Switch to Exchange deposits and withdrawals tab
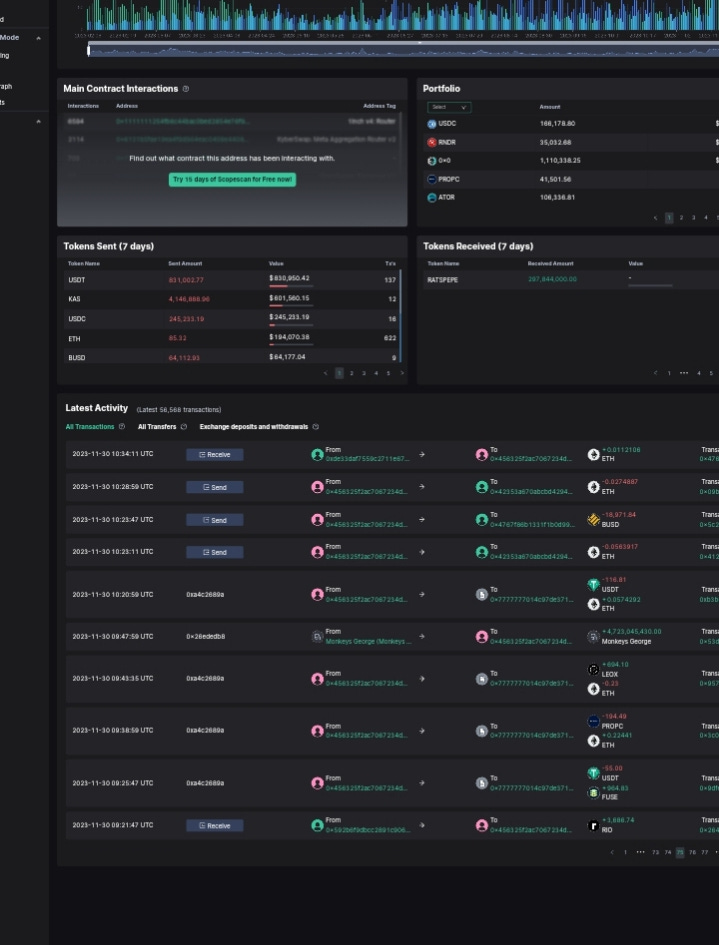Image resolution: width=719 pixels, height=945 pixels. click(254, 427)
